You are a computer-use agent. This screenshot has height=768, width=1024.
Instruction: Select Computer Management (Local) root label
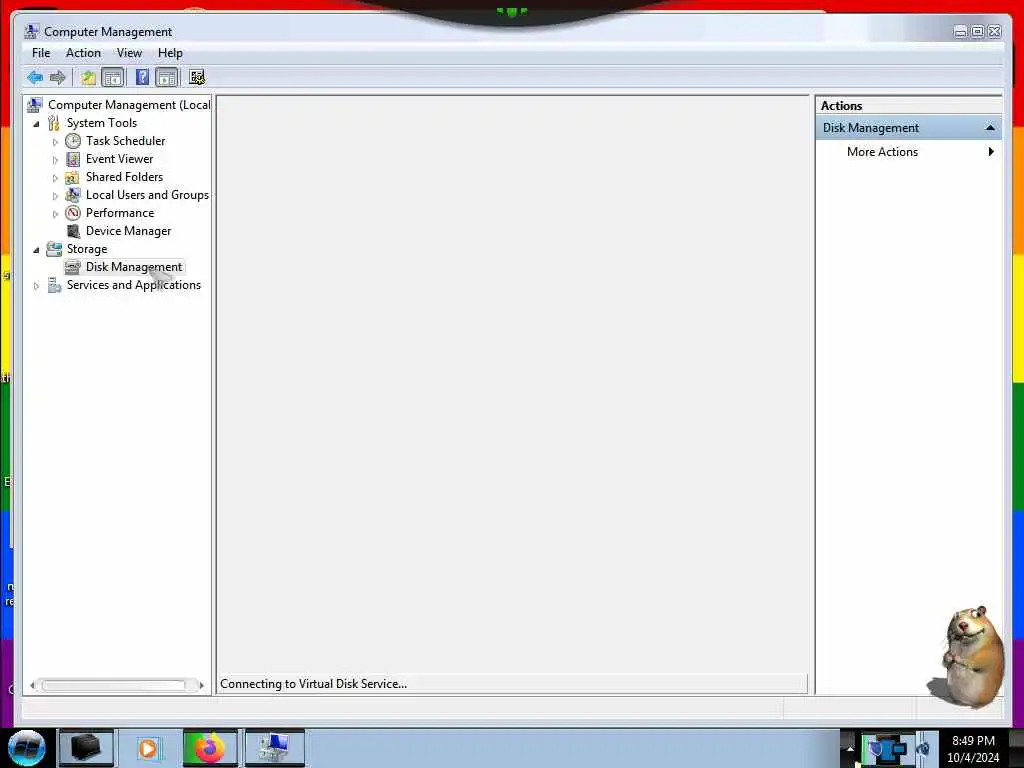pyautogui.click(x=129, y=105)
